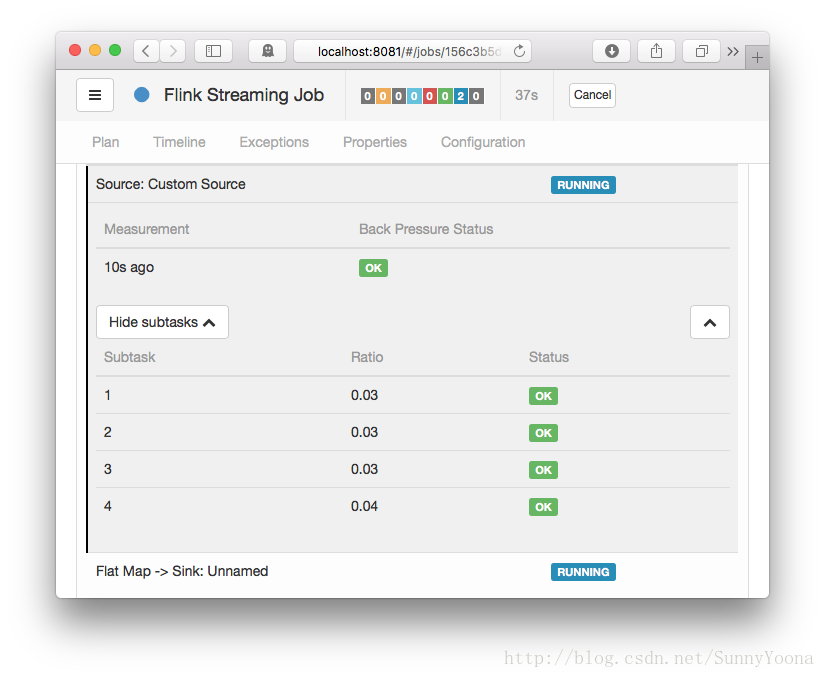Click the light blue task counter box
Viewport: 825px width, 678px height.
pyautogui.click(x=414, y=96)
